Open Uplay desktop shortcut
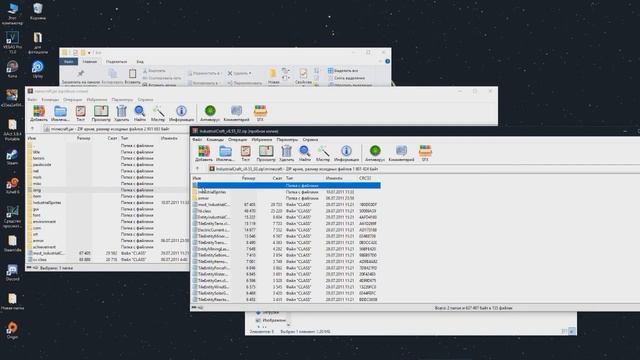Image resolution: width=640 pixels, height=360 pixels. pos(38,69)
